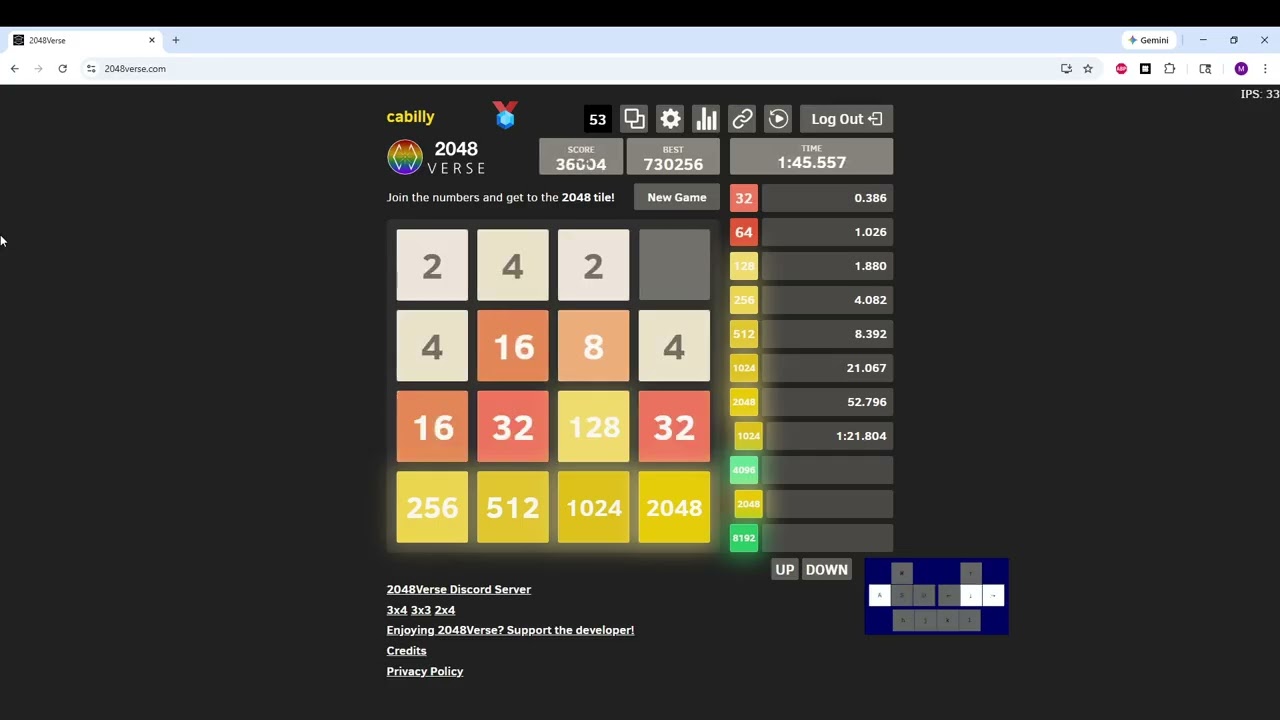Open the 2048Verse Discord Server link
Screen dimensions: 1280x720
click(x=459, y=589)
